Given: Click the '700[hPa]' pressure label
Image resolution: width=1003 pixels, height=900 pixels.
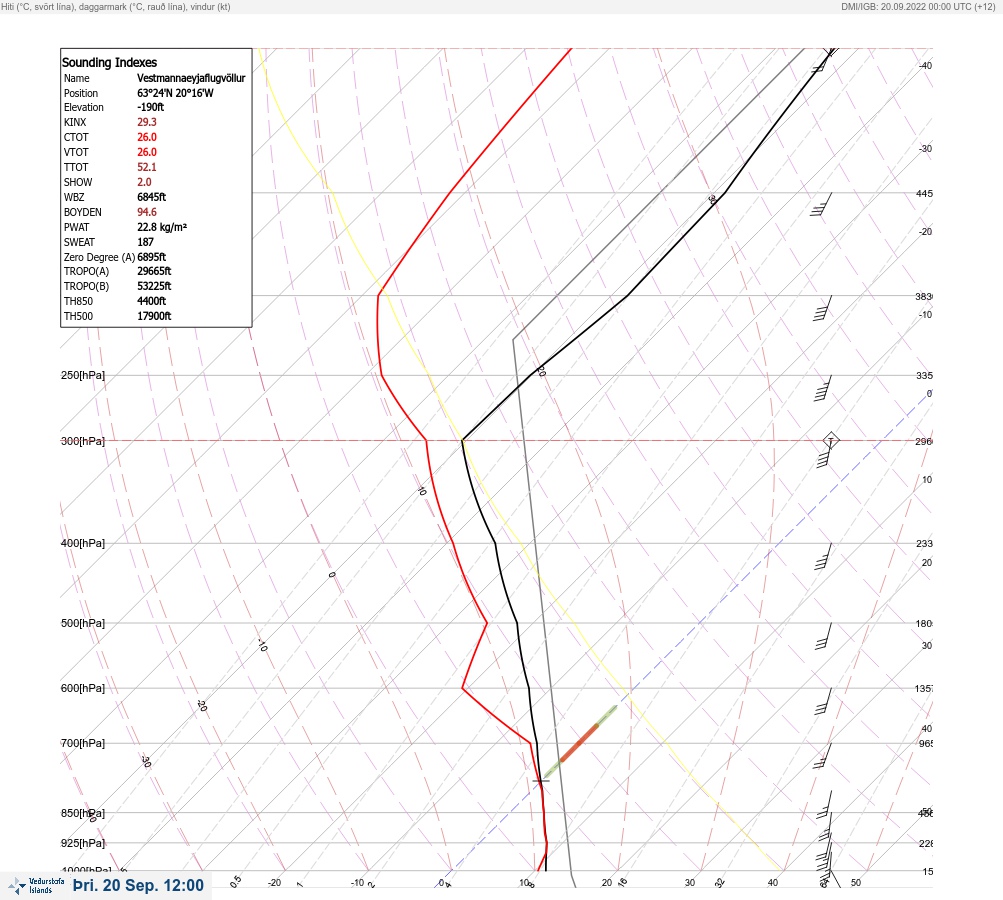Looking at the screenshot, I should [83, 743].
